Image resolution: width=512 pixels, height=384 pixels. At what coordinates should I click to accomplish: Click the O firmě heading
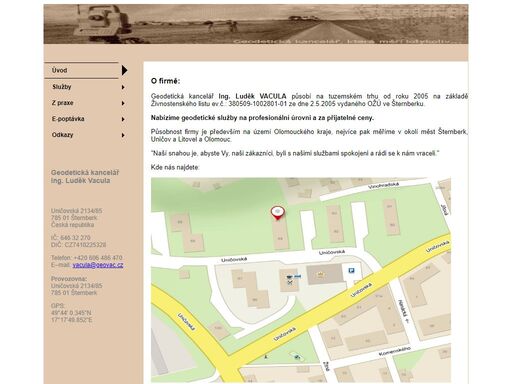(165, 81)
